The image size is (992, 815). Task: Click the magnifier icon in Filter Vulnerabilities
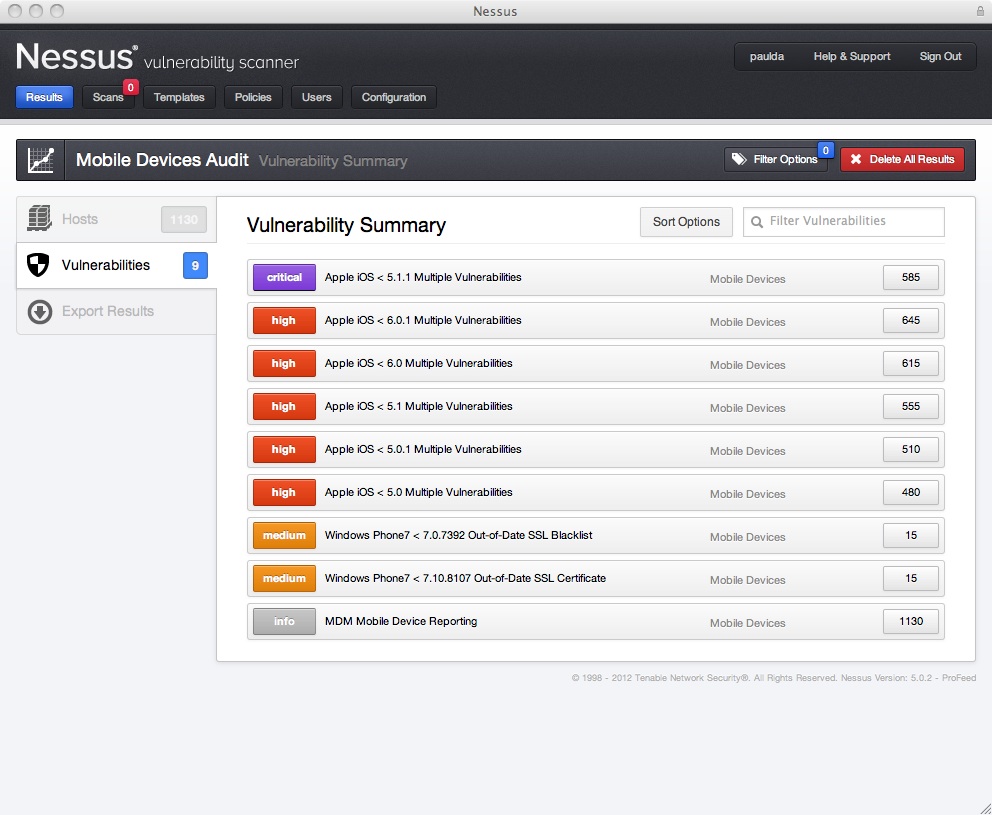[756, 221]
